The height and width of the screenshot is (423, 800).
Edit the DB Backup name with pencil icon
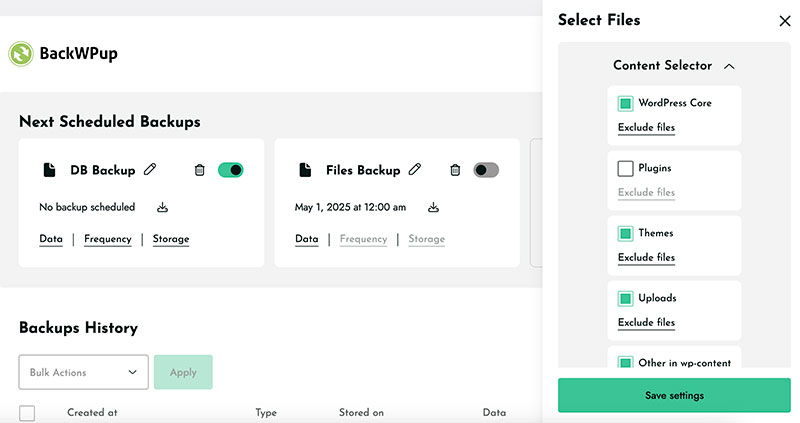[x=150, y=169]
